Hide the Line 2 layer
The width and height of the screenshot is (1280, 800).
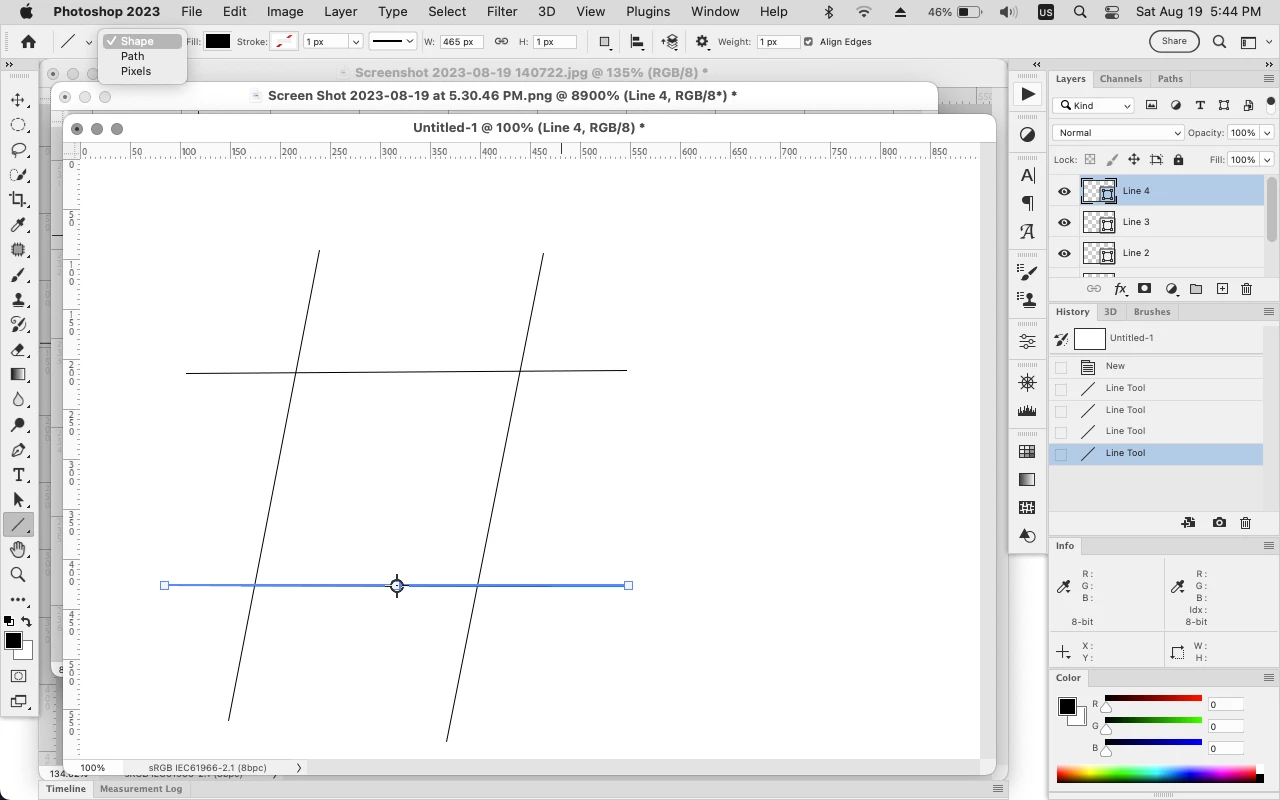point(1064,253)
